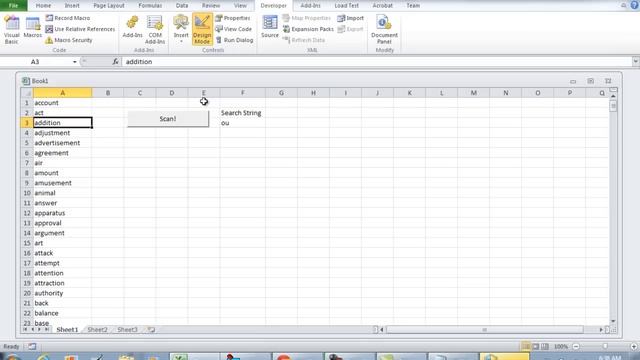Switch to Page Break Preview in status bar
The image size is (640, 360).
(545, 347)
